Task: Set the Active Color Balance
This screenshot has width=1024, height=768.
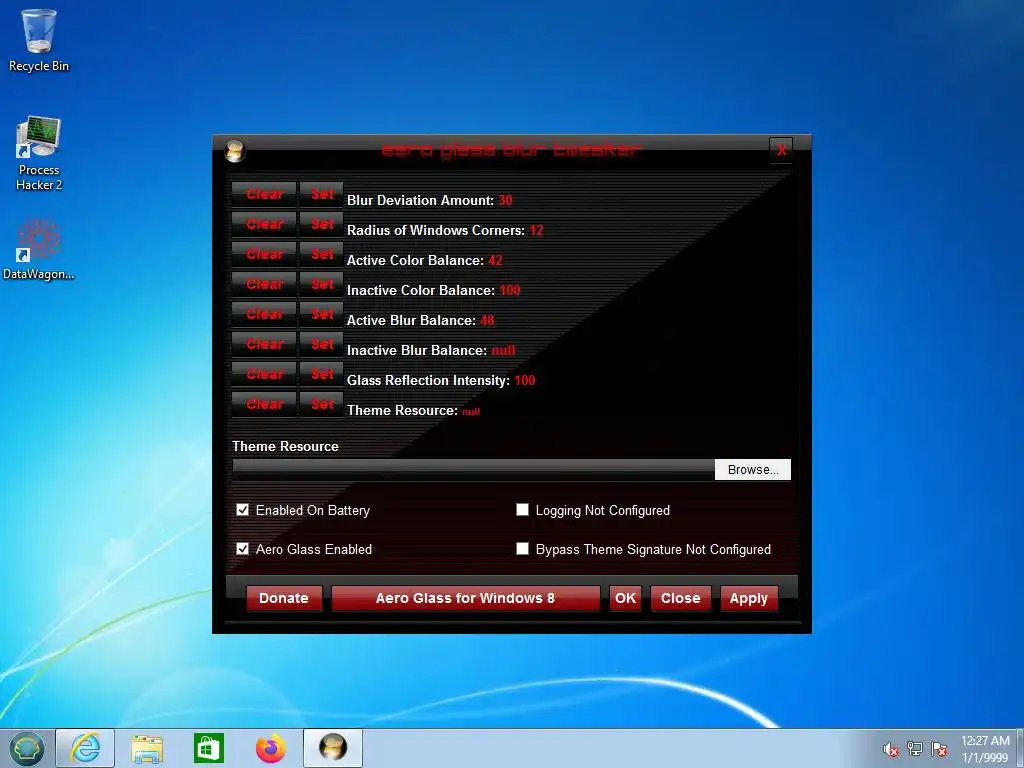Action: (x=322, y=254)
